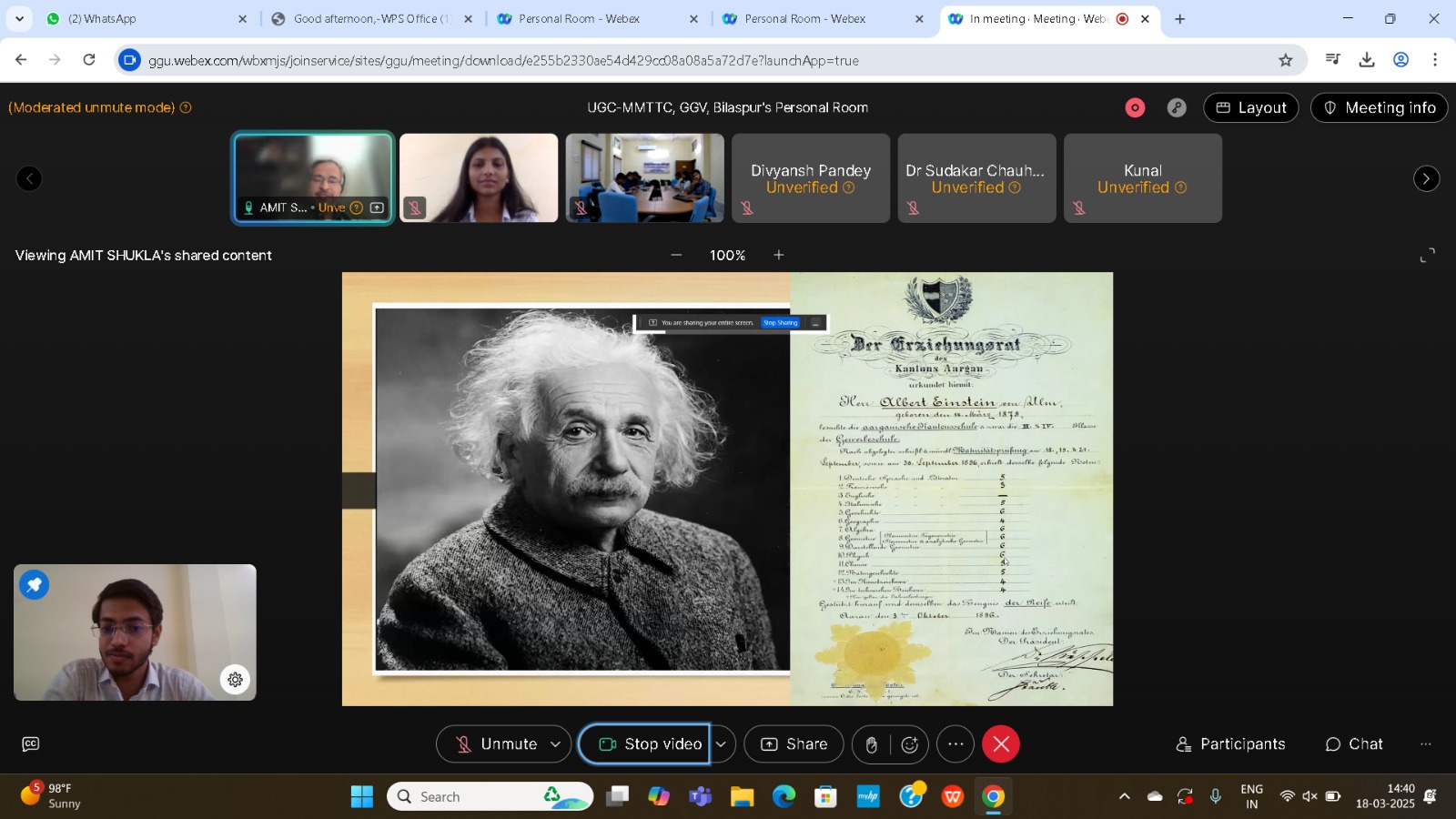Open Meeting info panel
This screenshot has width=1456, height=819.
[x=1380, y=107]
